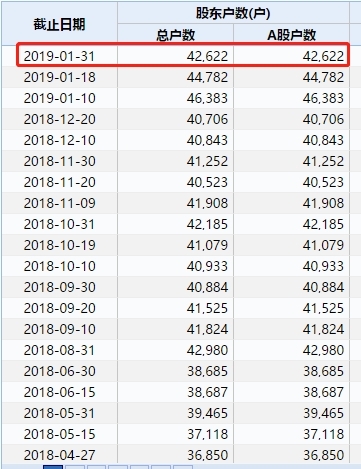Click total households value 42,980
This screenshot has height=469, width=361.
point(207,350)
